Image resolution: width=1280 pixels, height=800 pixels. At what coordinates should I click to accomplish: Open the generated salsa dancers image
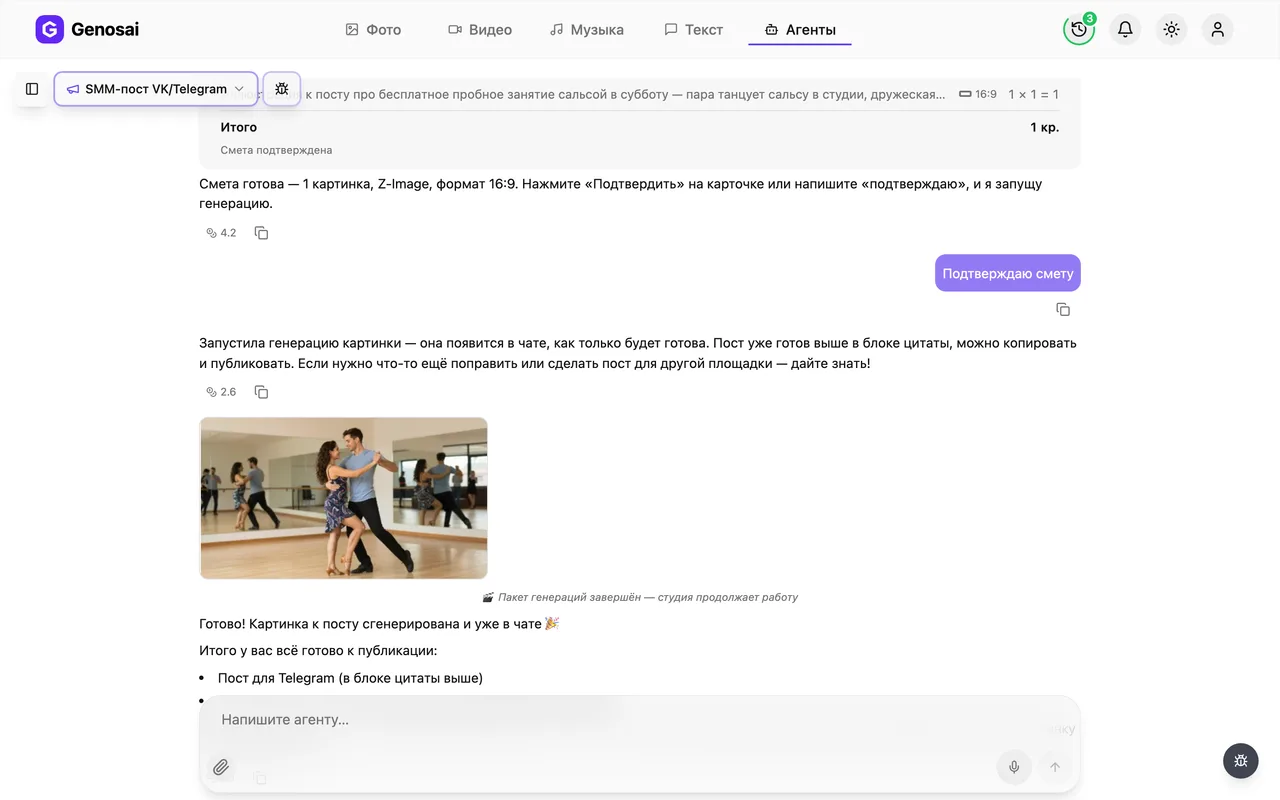[343, 498]
